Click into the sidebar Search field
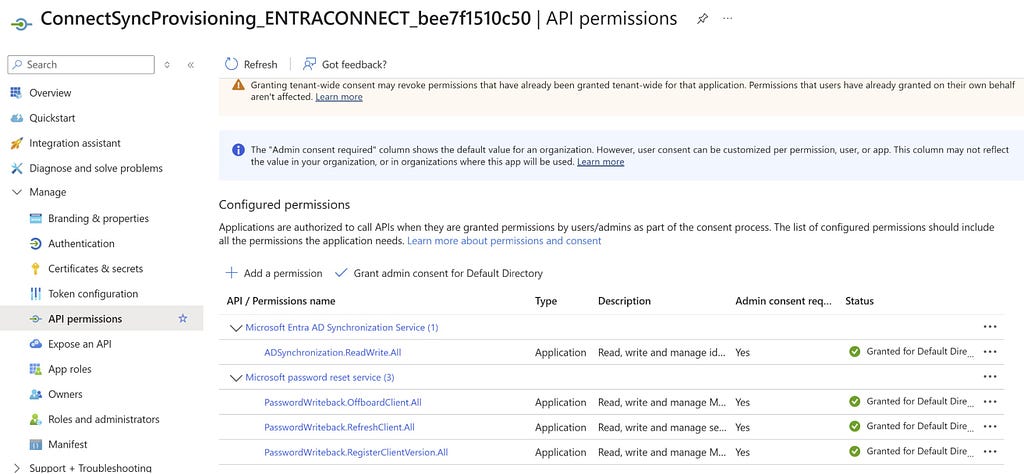Screen dimensions: 1024x474 click(x=81, y=65)
